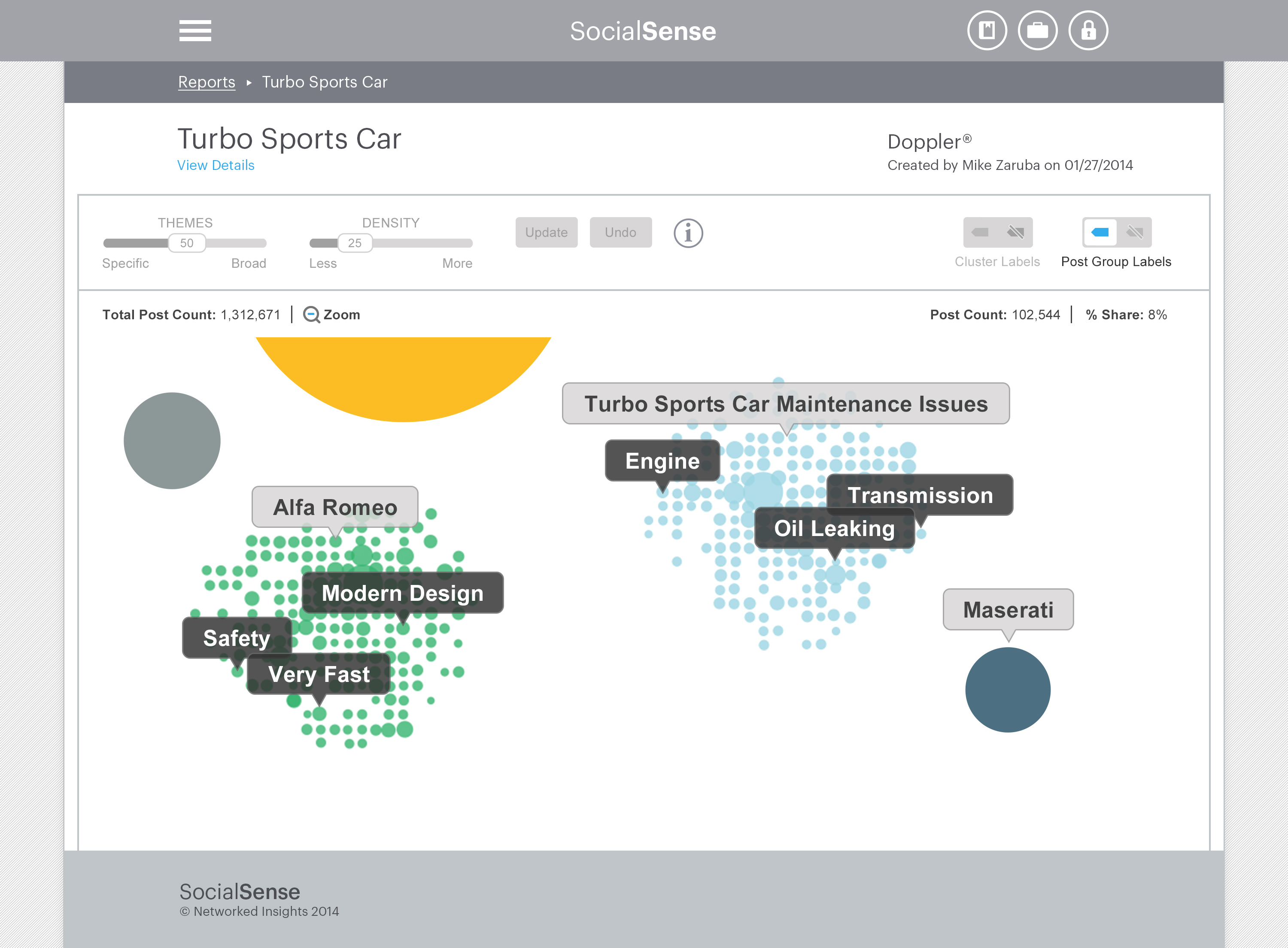
Task: Click the footer SocialSense logo
Action: point(239,892)
